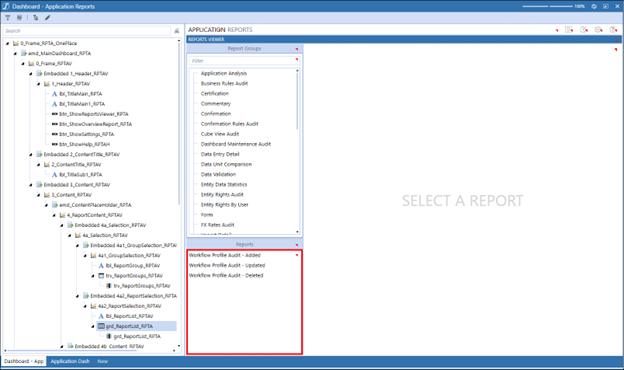Select Entity Data Statistics group
Image resolution: width=624 pixels, height=370 pixels.
pyautogui.click(x=224, y=185)
